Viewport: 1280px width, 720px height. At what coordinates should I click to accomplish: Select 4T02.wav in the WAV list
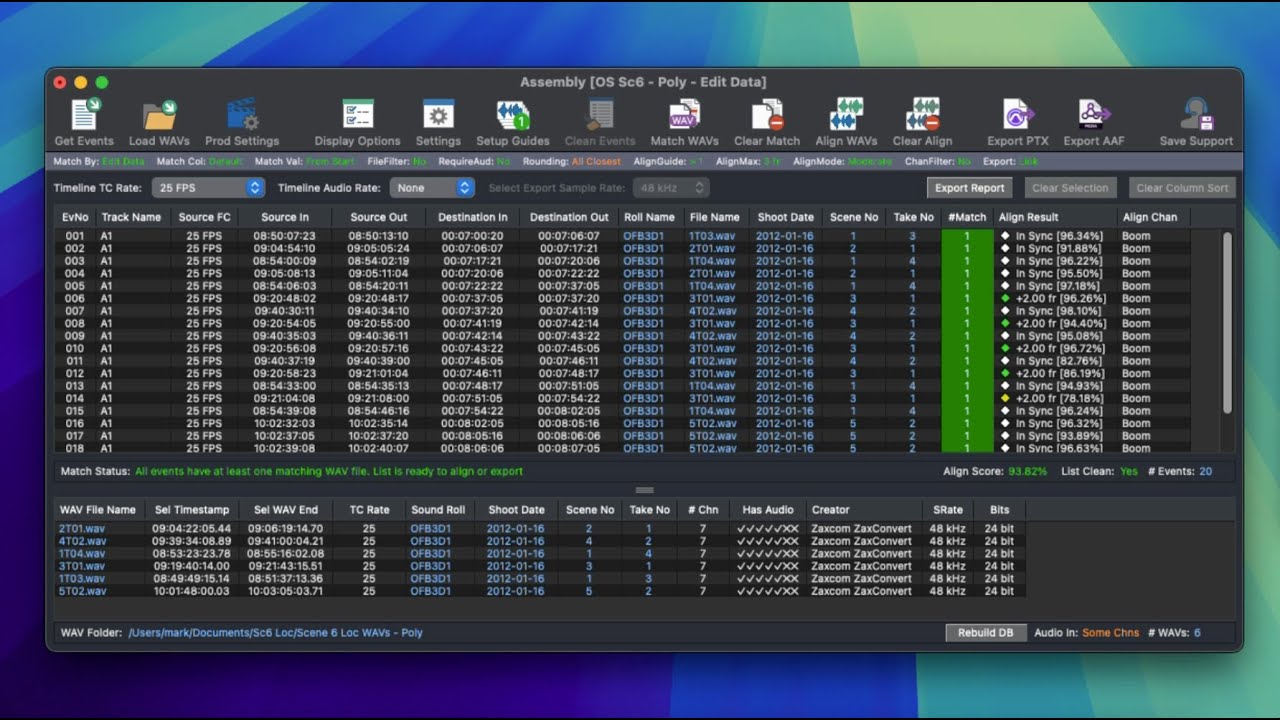coord(82,541)
